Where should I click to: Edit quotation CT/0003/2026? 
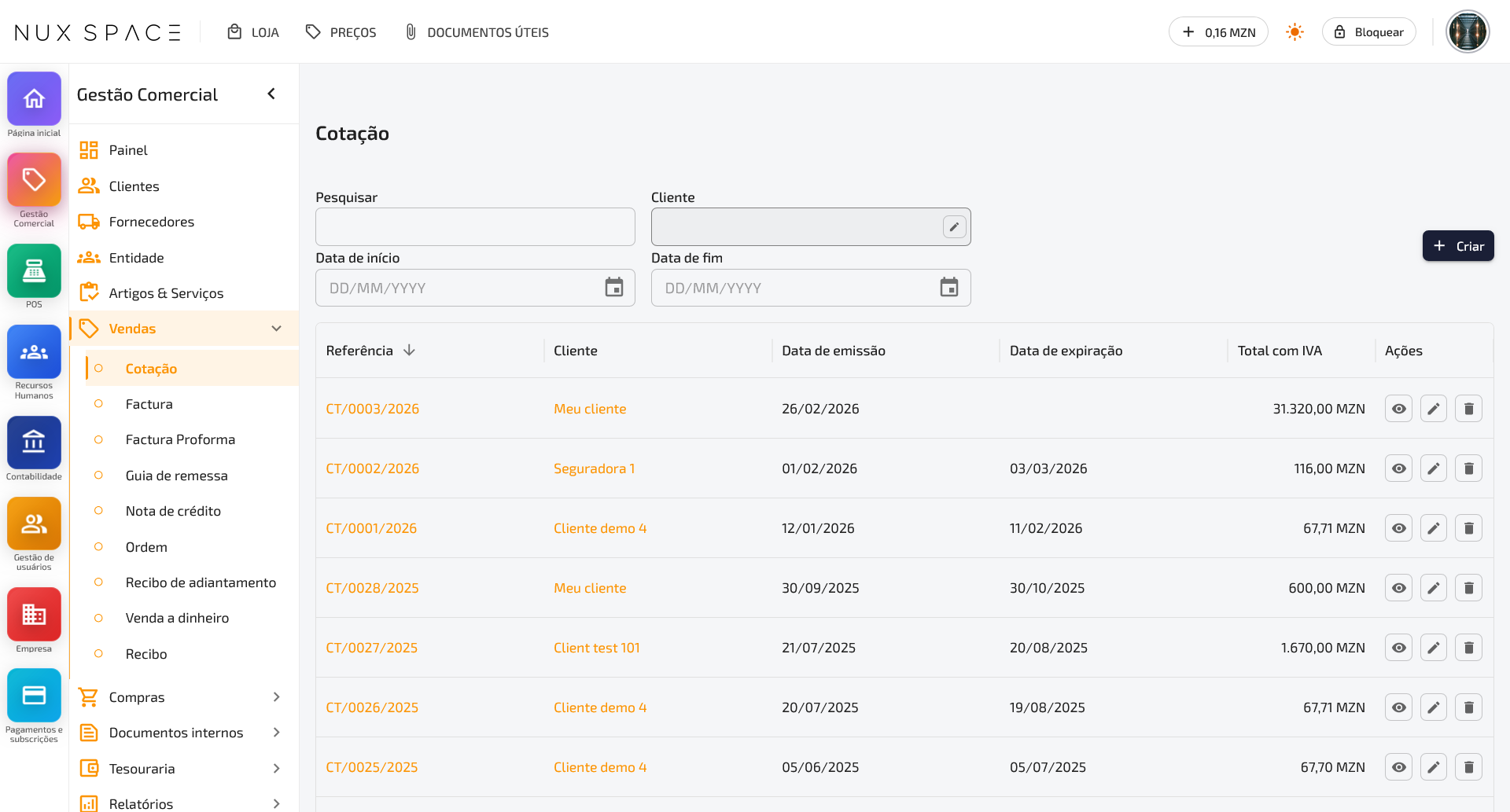tap(1434, 409)
